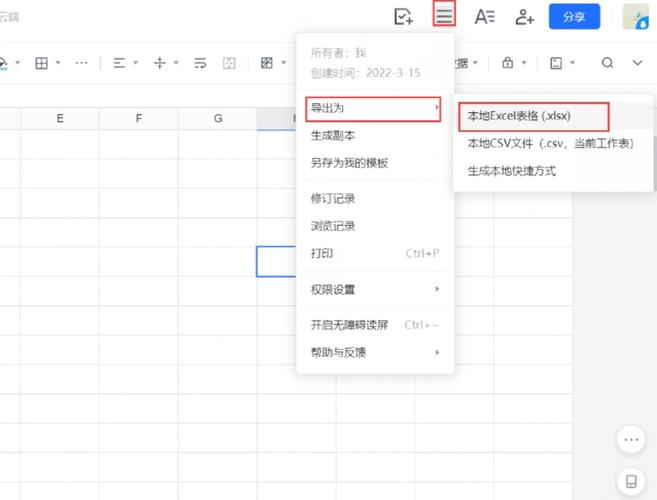Viewport: 657px width, 500px height.
Task: Open the more options ellipsis in toolbar
Action: [81, 63]
